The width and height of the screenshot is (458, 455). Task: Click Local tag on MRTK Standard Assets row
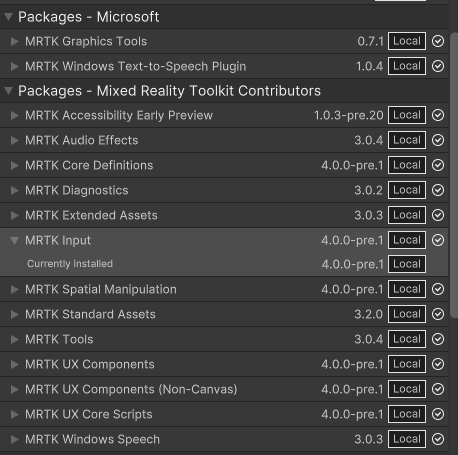tap(407, 314)
